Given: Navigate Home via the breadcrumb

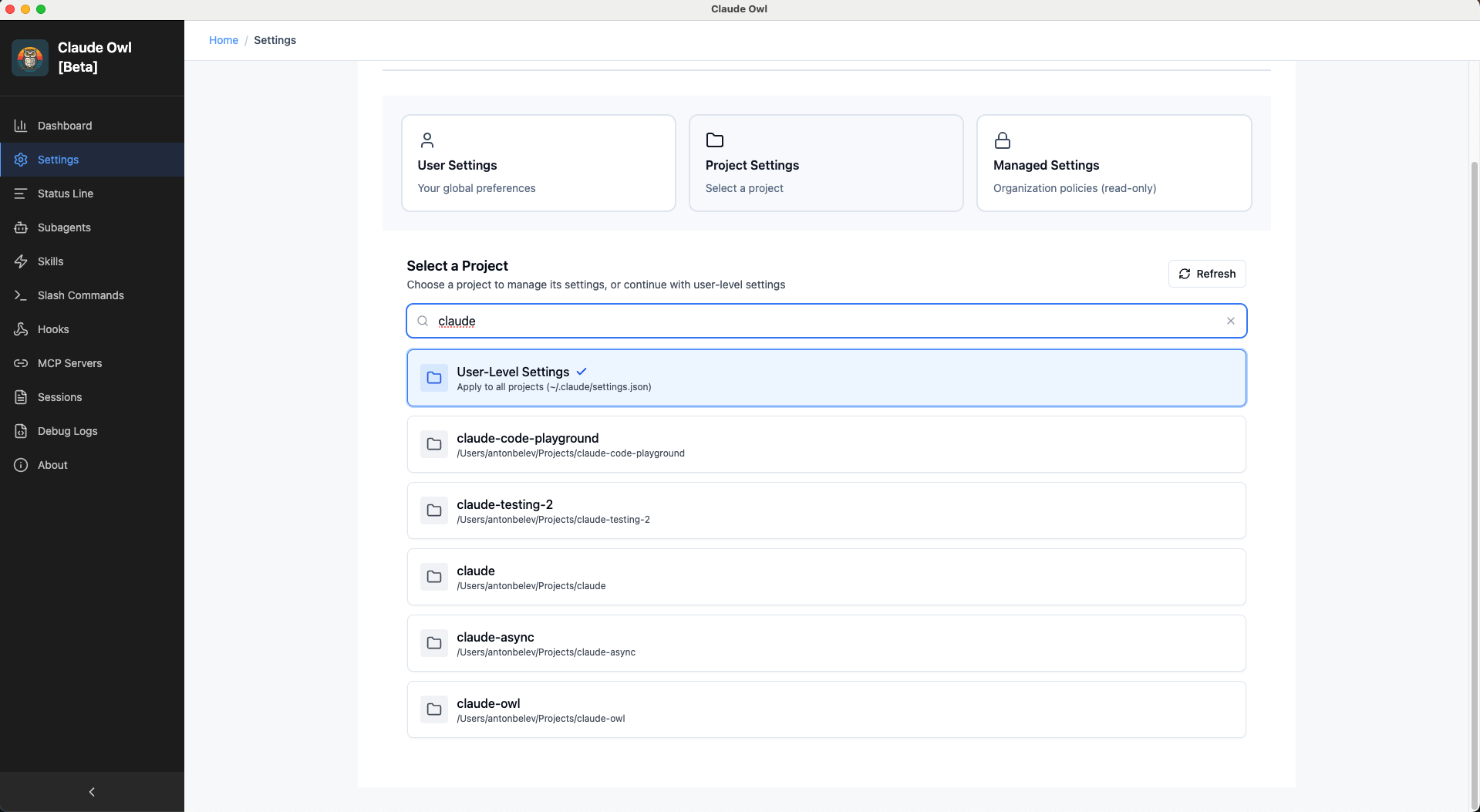Looking at the screenshot, I should click(x=224, y=40).
